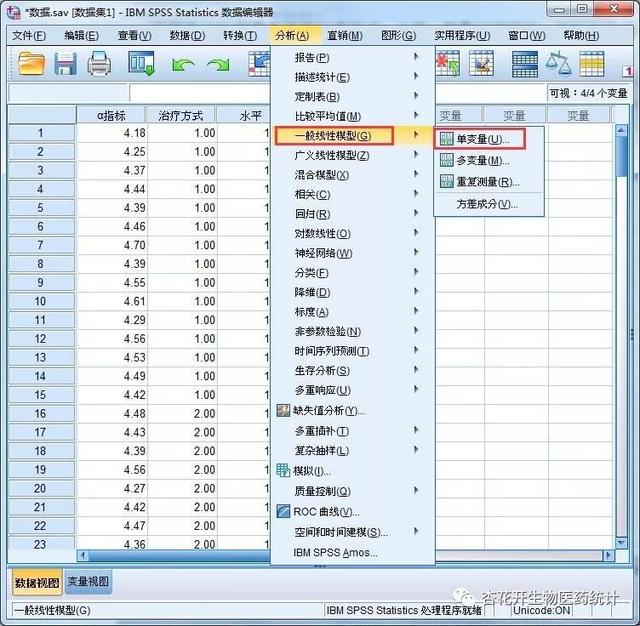This screenshot has height=626, width=640.
Task: Expand the 定制表(B) submenu
Action: (x=353, y=97)
